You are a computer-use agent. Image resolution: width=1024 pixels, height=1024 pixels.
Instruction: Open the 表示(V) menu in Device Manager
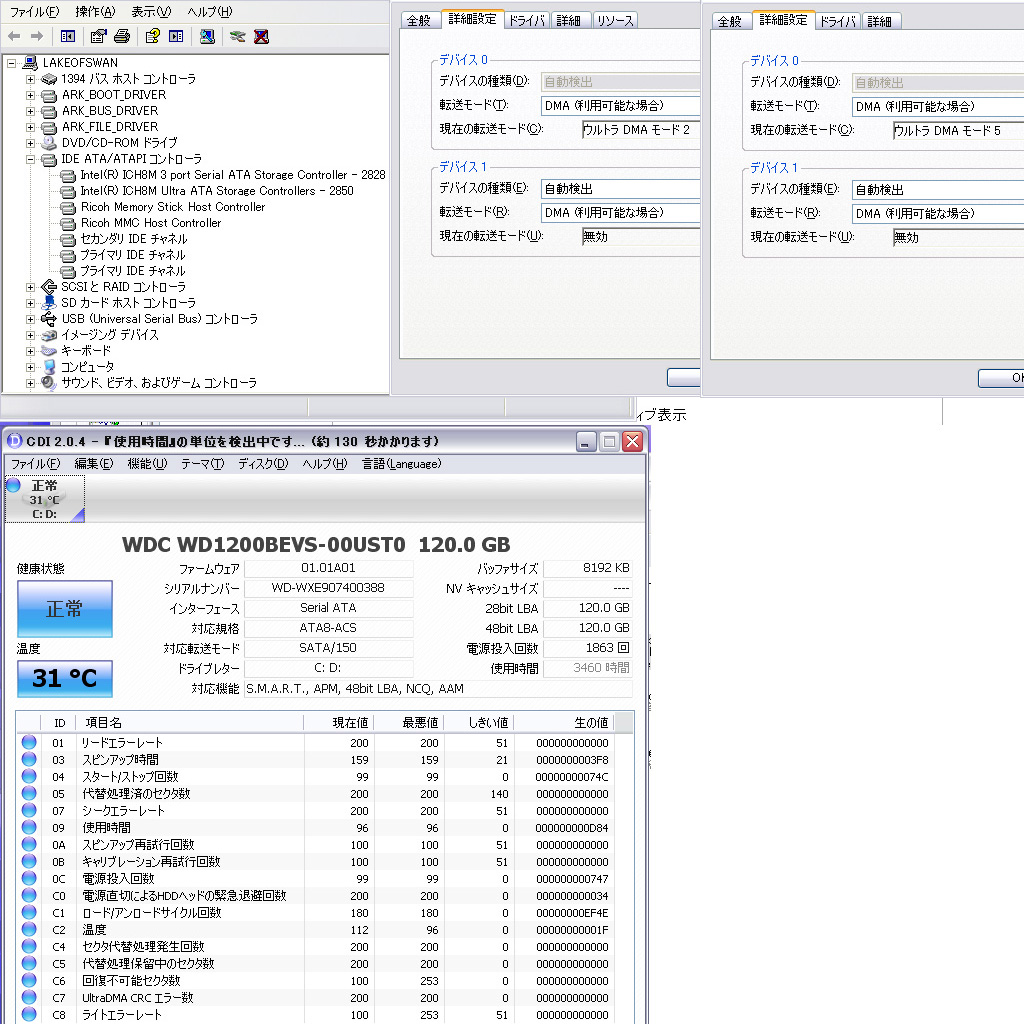(151, 12)
